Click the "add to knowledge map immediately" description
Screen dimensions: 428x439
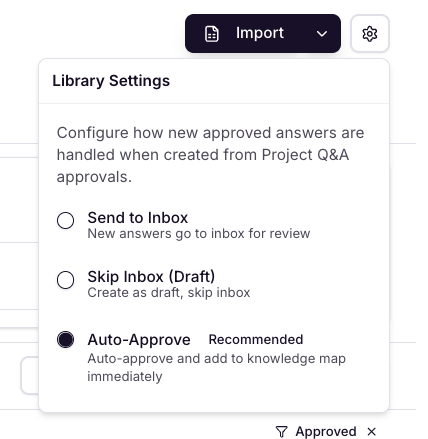[x=217, y=368]
